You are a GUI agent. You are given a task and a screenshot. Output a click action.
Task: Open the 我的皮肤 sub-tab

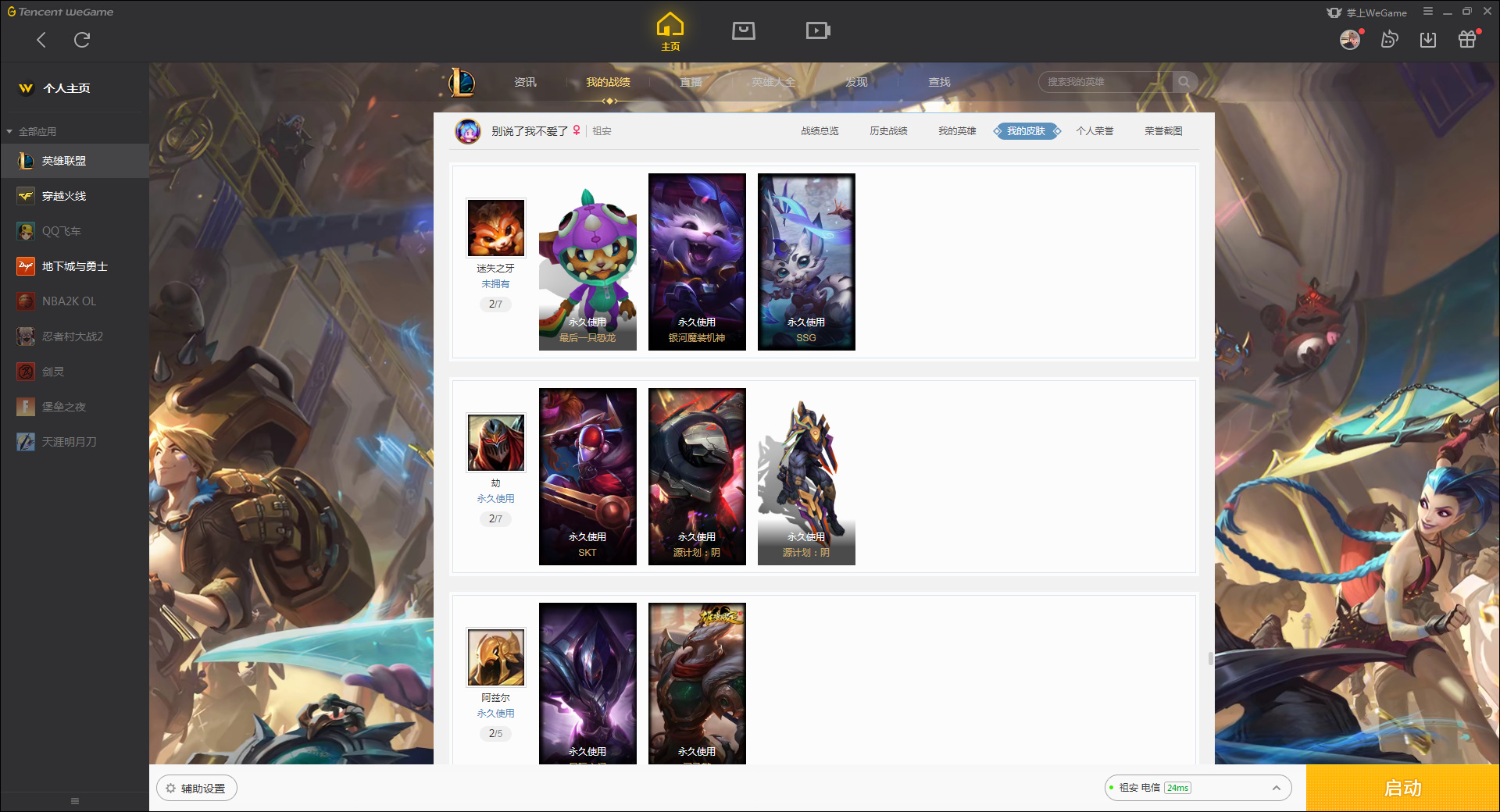coord(1026,131)
